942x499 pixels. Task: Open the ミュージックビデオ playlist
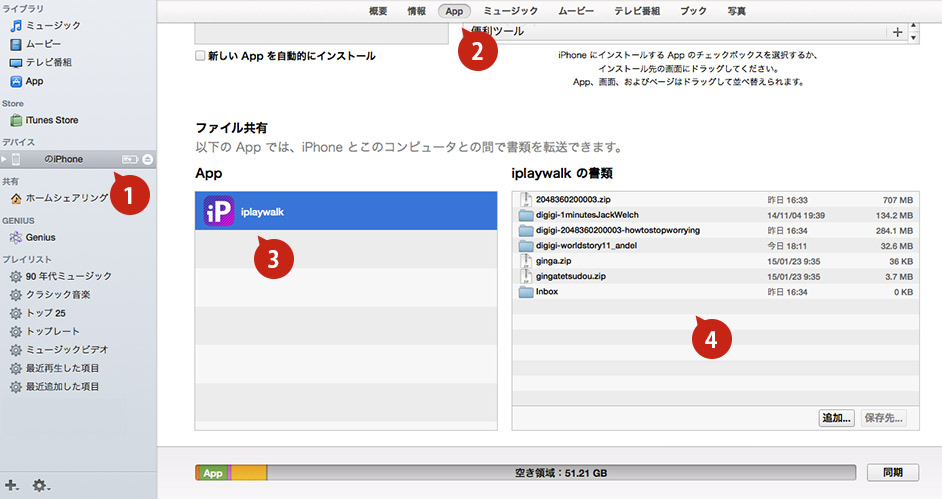(59, 349)
